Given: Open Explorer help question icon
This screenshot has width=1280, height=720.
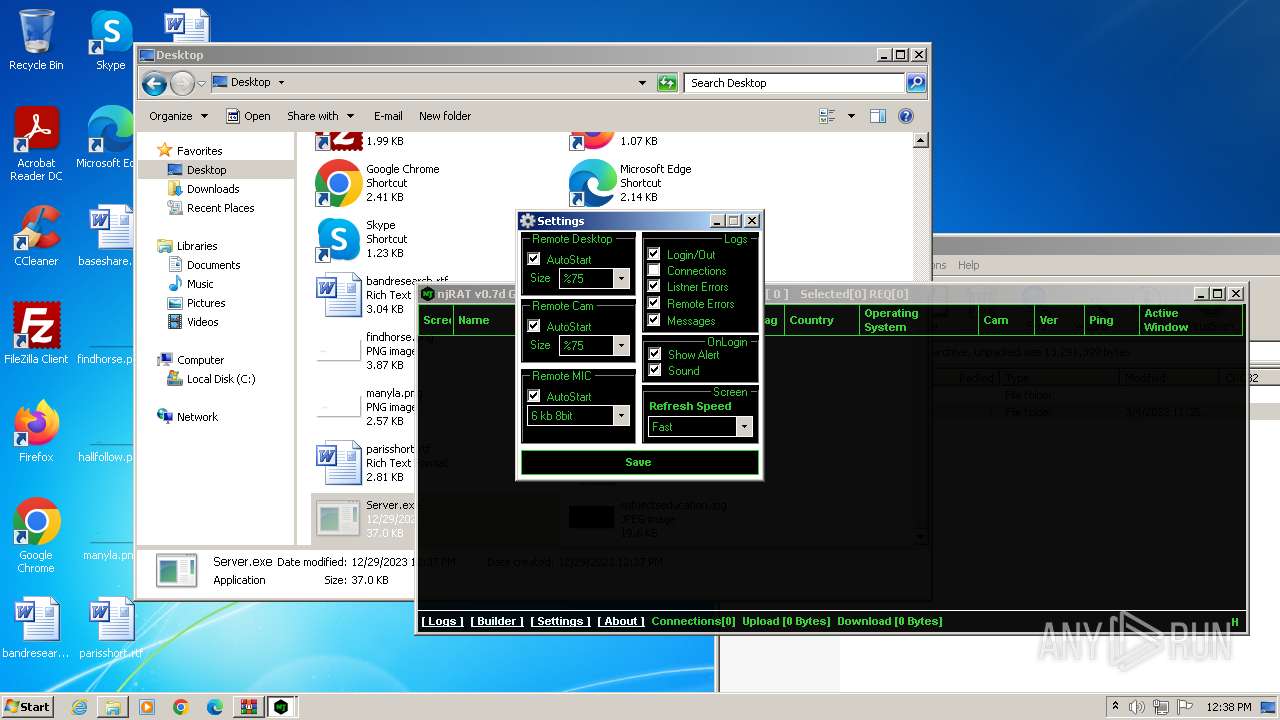Looking at the screenshot, I should [x=906, y=116].
